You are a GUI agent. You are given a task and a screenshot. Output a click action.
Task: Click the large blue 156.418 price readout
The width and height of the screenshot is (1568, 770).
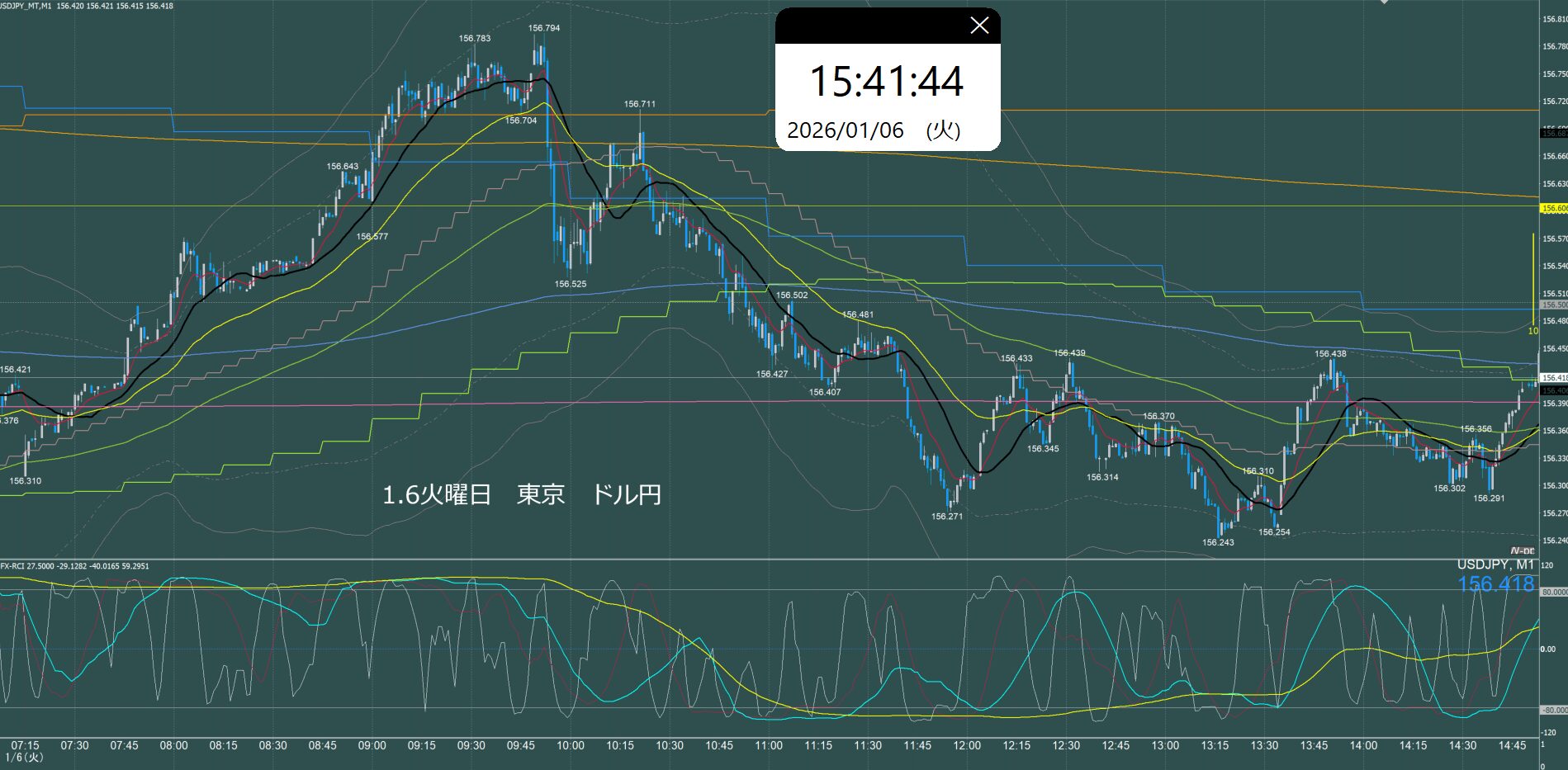point(1495,584)
